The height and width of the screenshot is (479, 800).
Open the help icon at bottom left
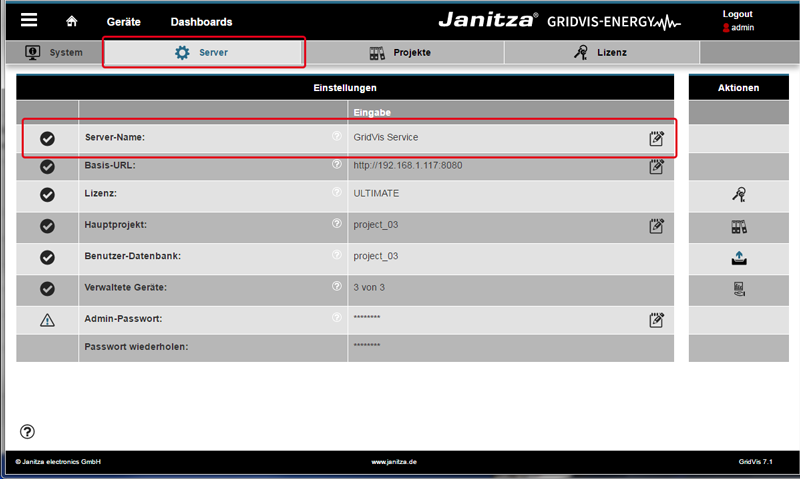[x=28, y=432]
